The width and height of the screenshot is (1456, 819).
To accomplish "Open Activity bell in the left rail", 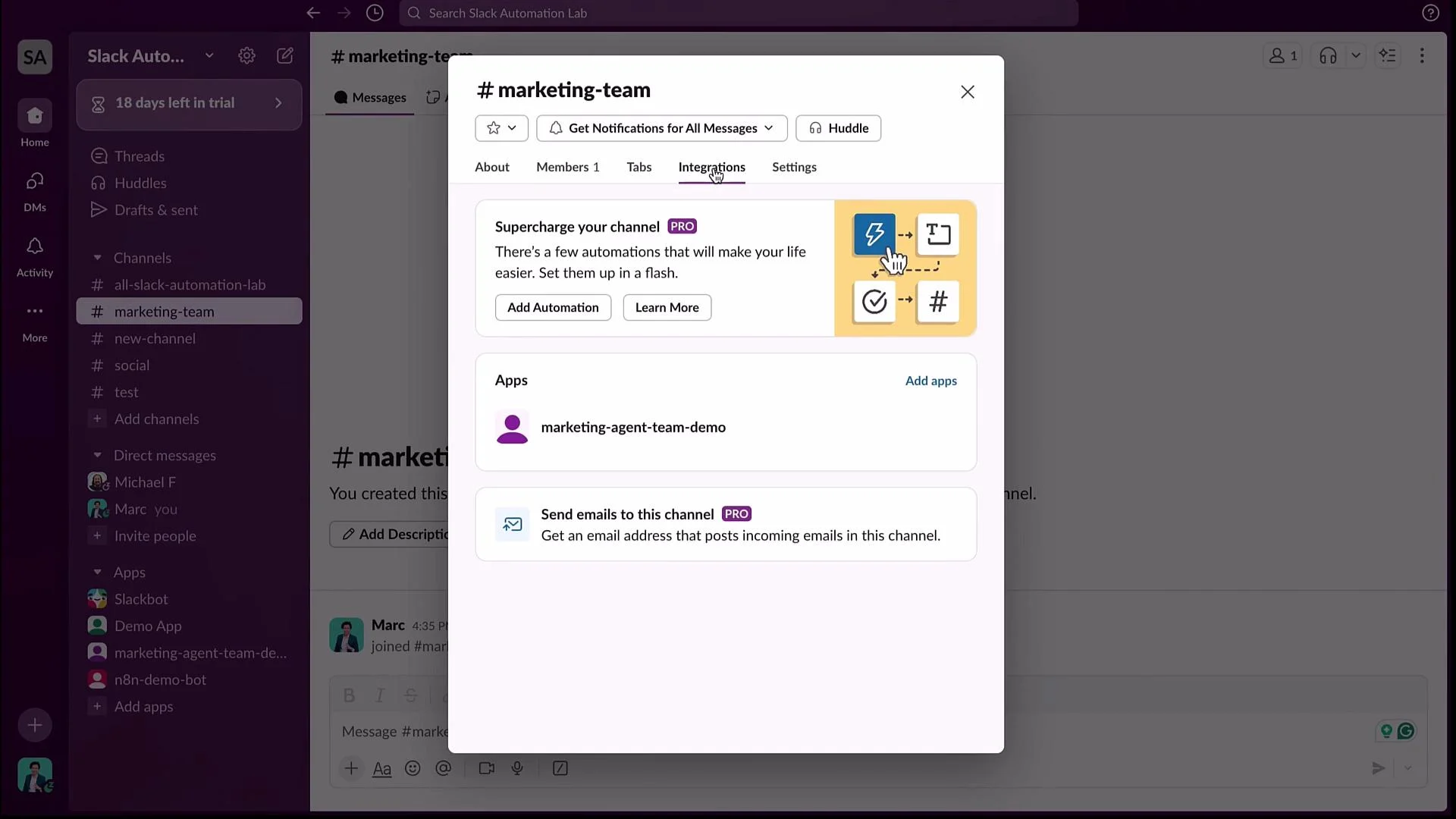I will (x=35, y=256).
